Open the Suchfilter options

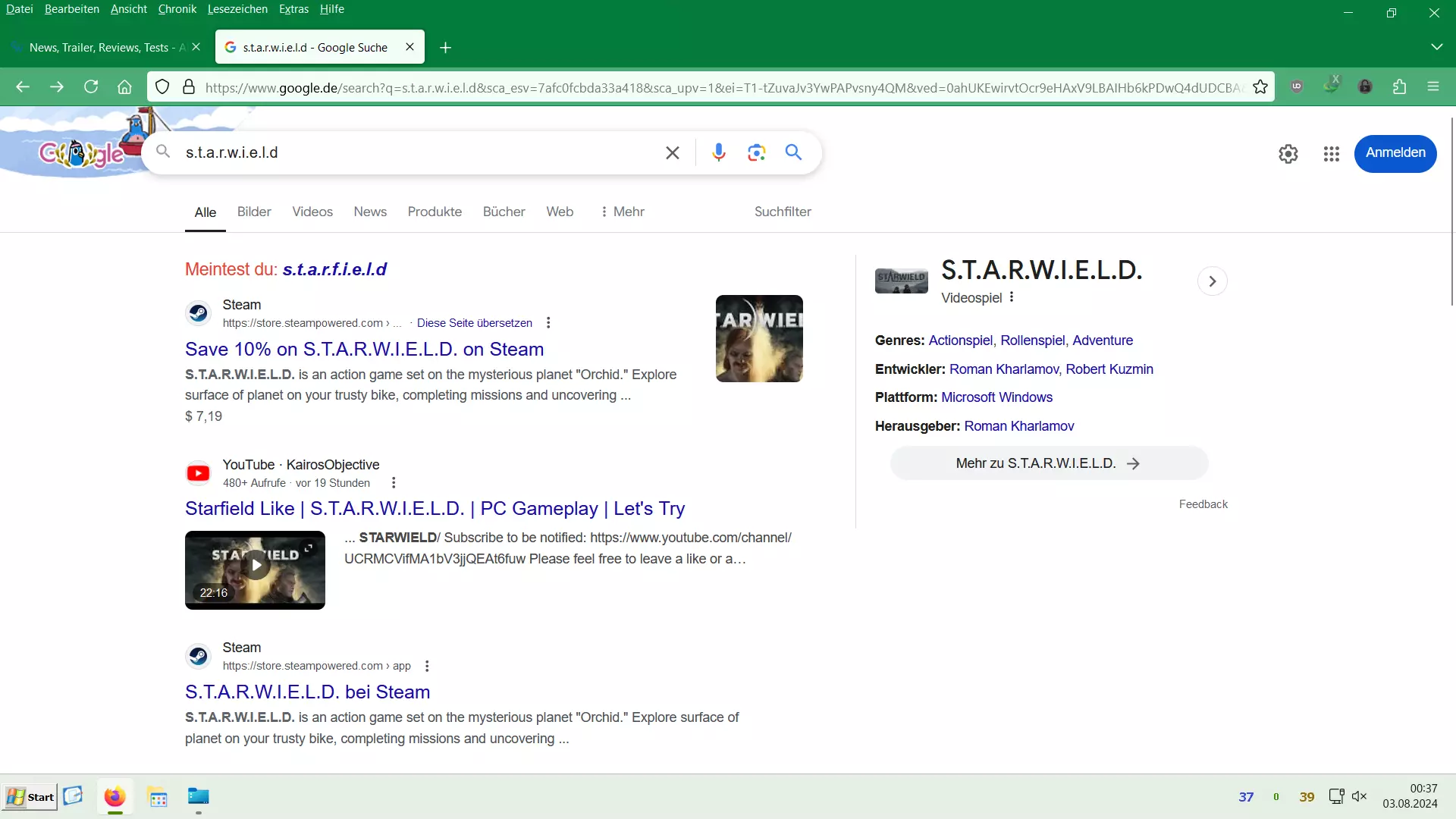click(x=783, y=212)
